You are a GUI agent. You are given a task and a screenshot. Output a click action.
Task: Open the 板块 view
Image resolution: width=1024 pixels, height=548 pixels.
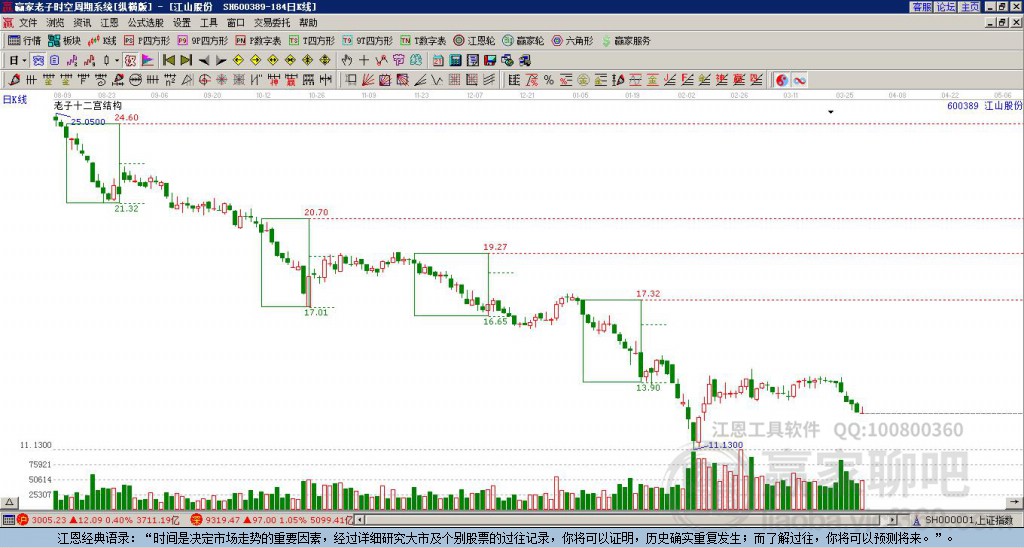64,40
